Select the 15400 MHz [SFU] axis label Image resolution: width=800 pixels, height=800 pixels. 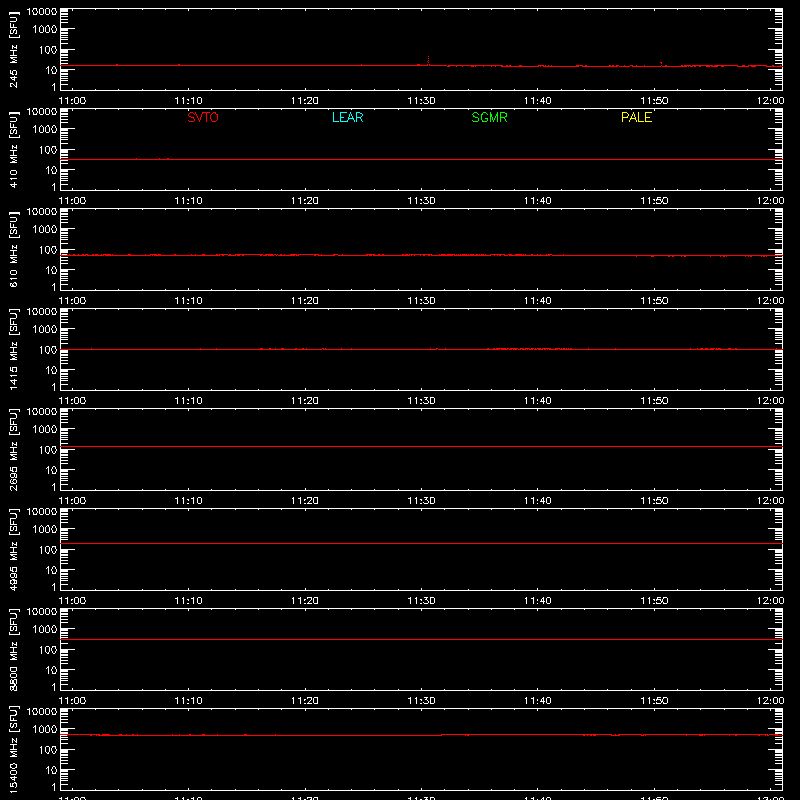(13, 749)
